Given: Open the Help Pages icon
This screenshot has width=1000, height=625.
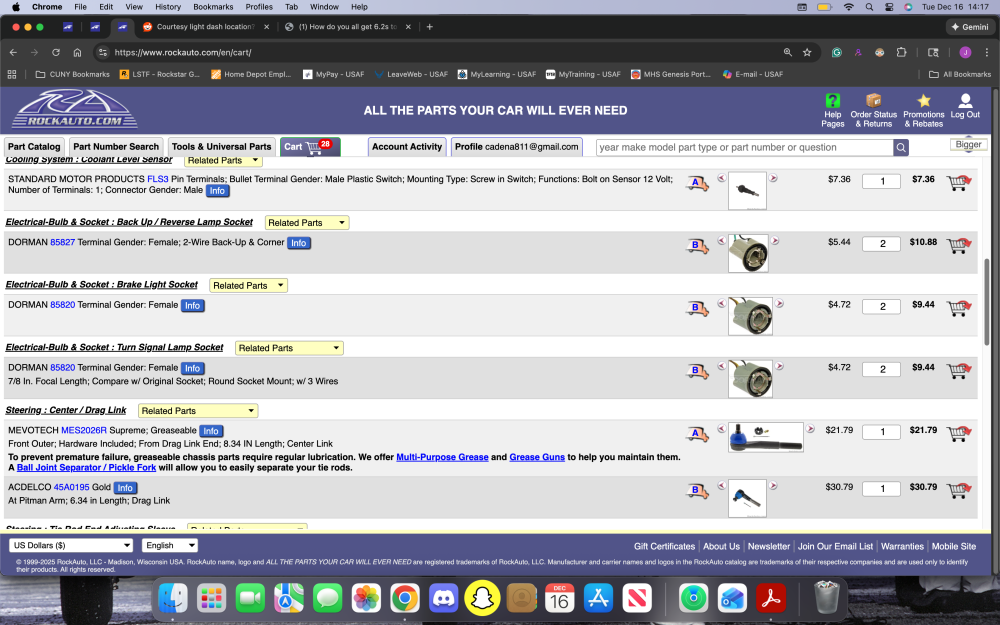Looking at the screenshot, I should [832, 110].
